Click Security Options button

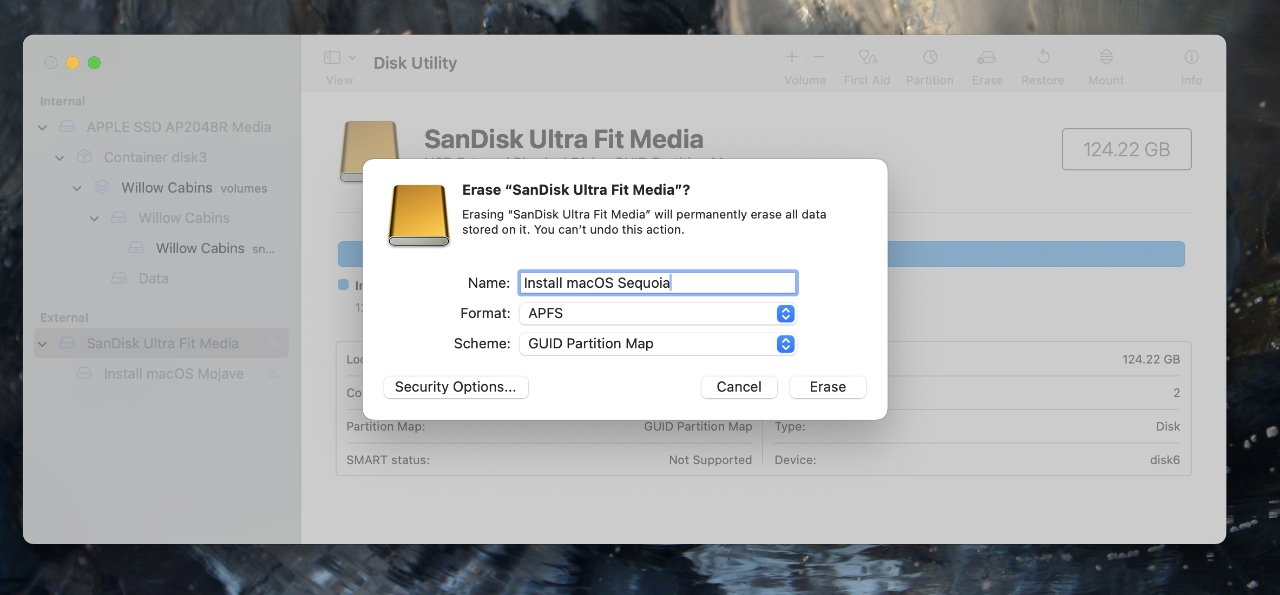point(456,387)
